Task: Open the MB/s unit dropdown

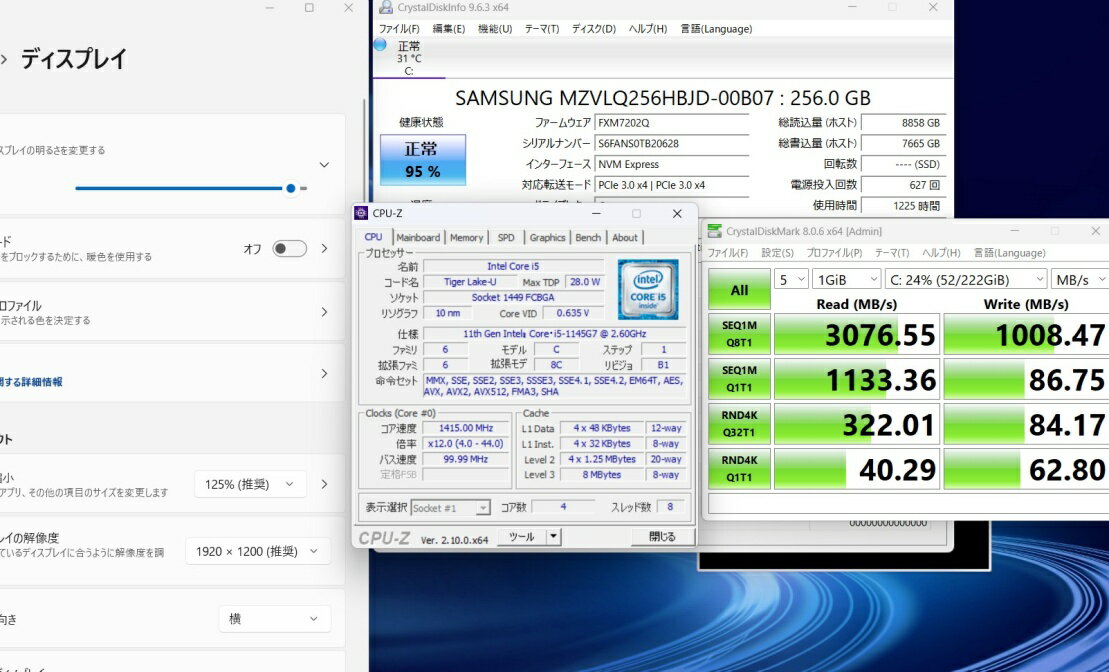Action: (x=1078, y=279)
